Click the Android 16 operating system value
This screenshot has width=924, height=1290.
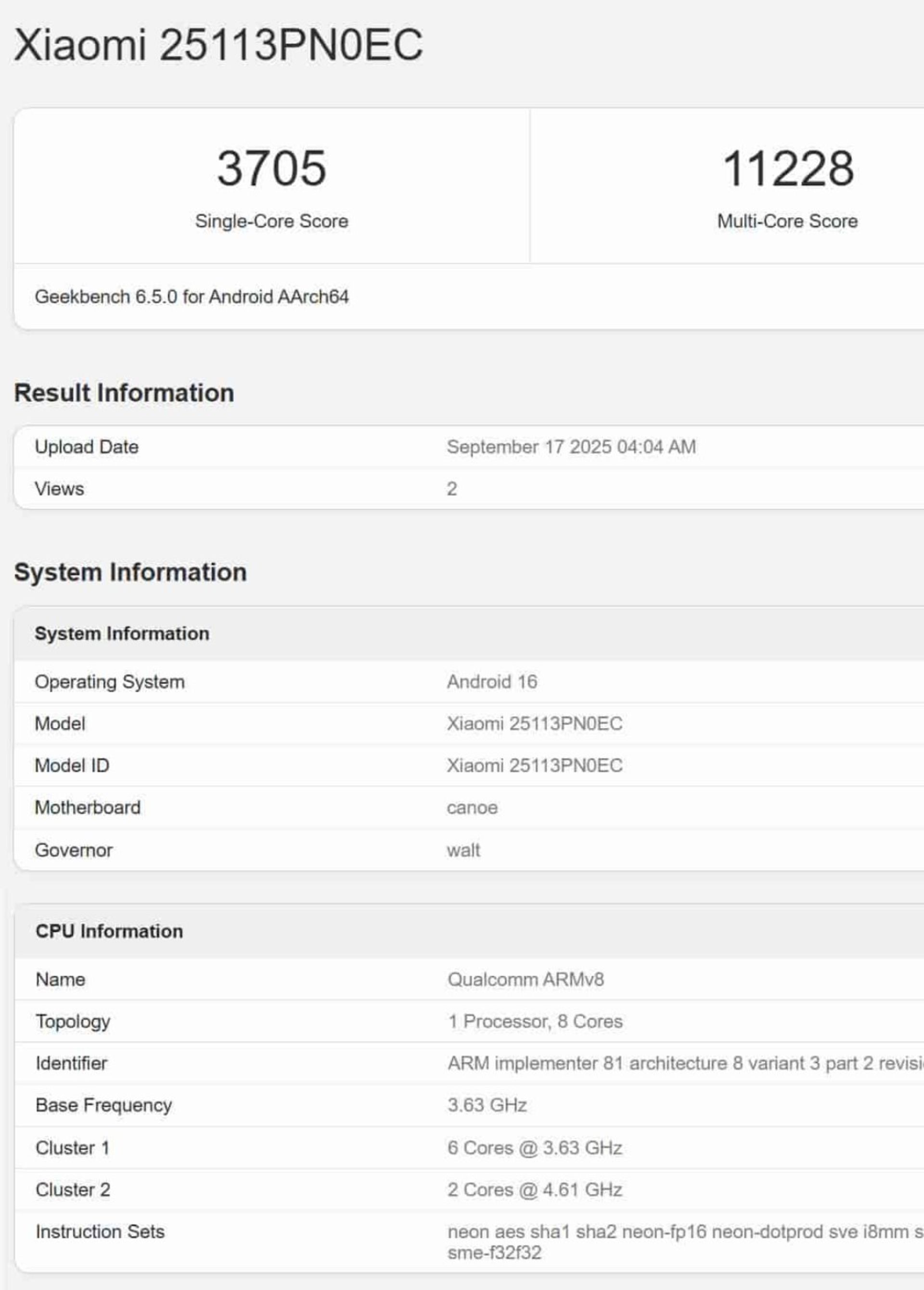(491, 682)
